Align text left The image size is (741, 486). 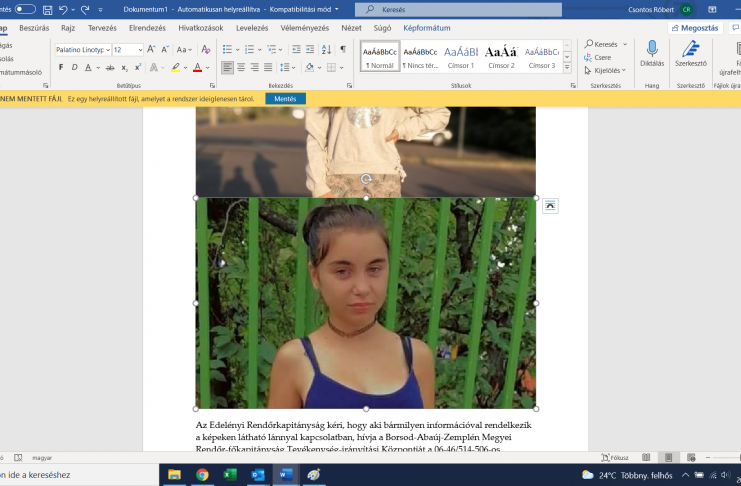pyautogui.click(x=227, y=68)
